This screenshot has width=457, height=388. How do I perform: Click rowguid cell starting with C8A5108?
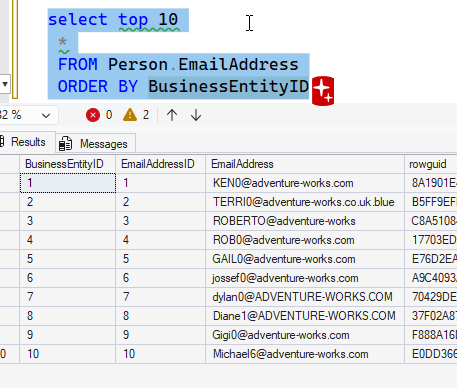[x=431, y=221]
